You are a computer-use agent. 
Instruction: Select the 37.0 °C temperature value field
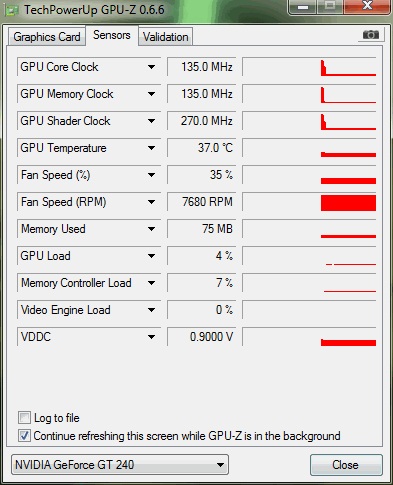[202, 148]
